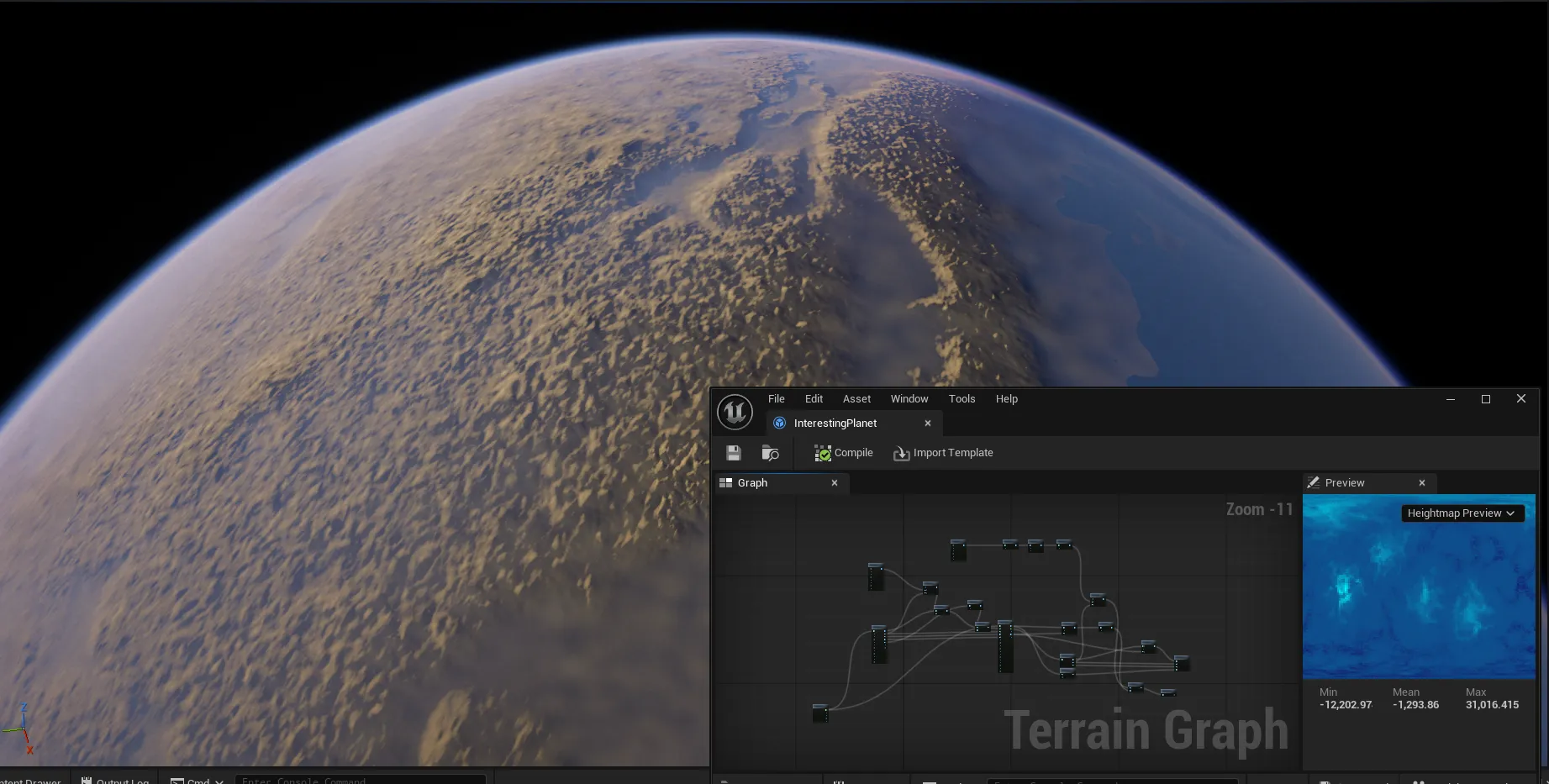Select the InterestingPlanet document tab

click(x=853, y=424)
